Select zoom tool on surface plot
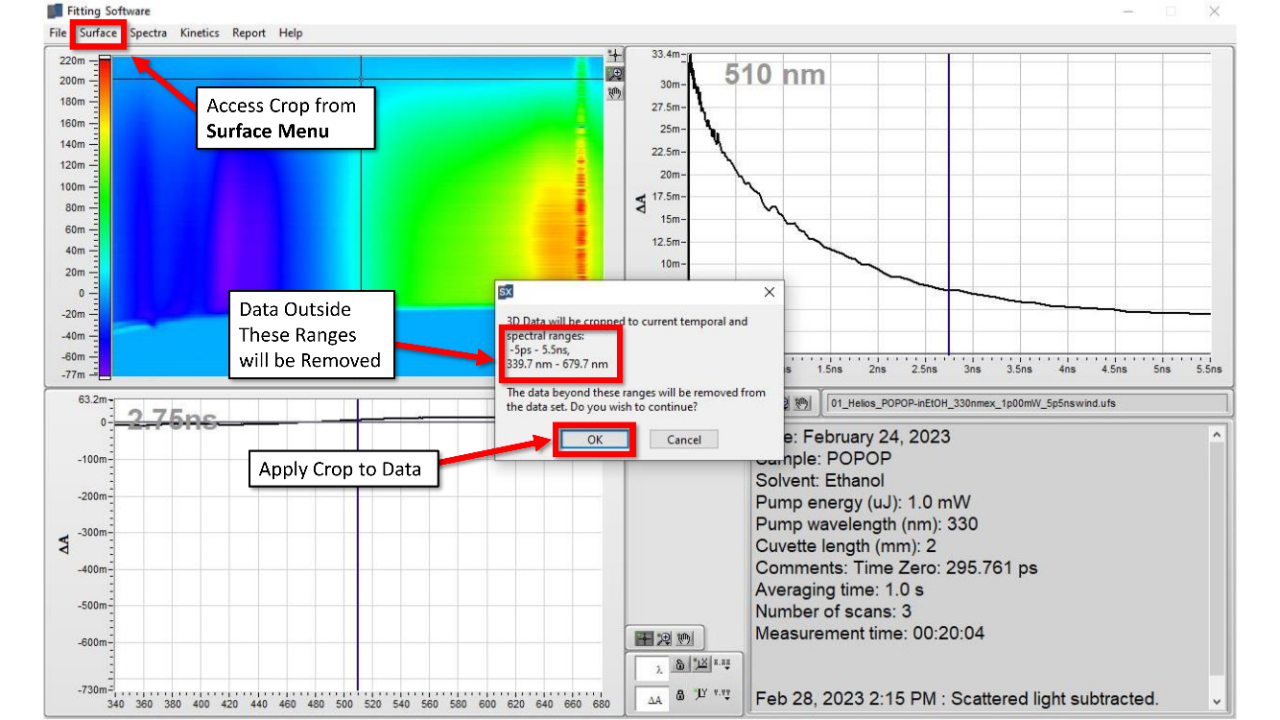This screenshot has height=720, width=1280. point(615,74)
